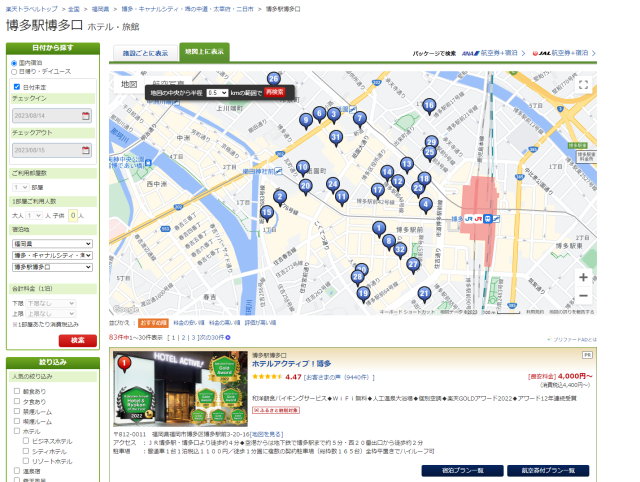Image resolution: width=640 pixels, height=482 pixels.
Task: Select map marker 7
Action: (x=359, y=118)
